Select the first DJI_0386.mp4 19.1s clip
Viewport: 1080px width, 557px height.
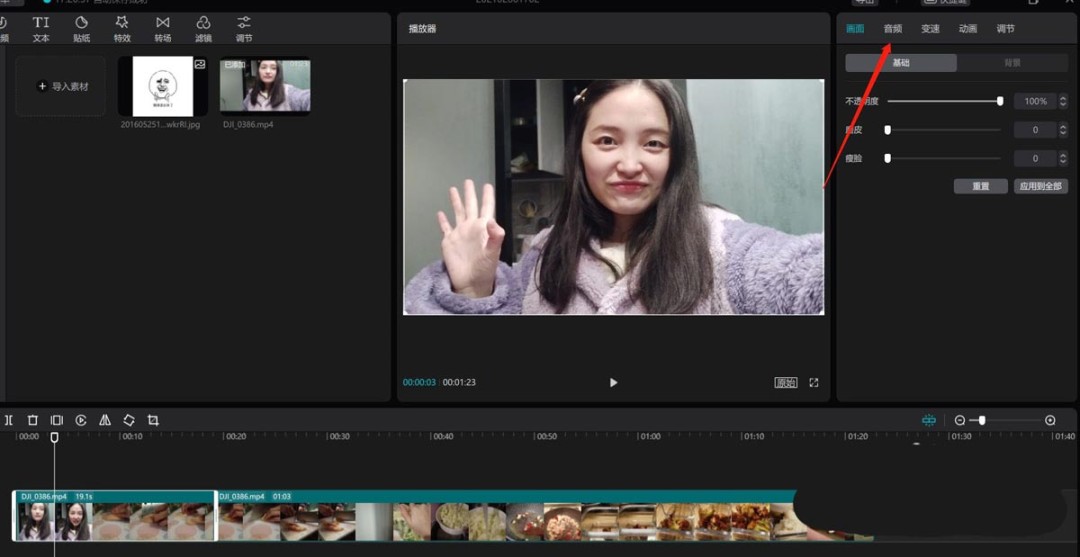(114, 516)
